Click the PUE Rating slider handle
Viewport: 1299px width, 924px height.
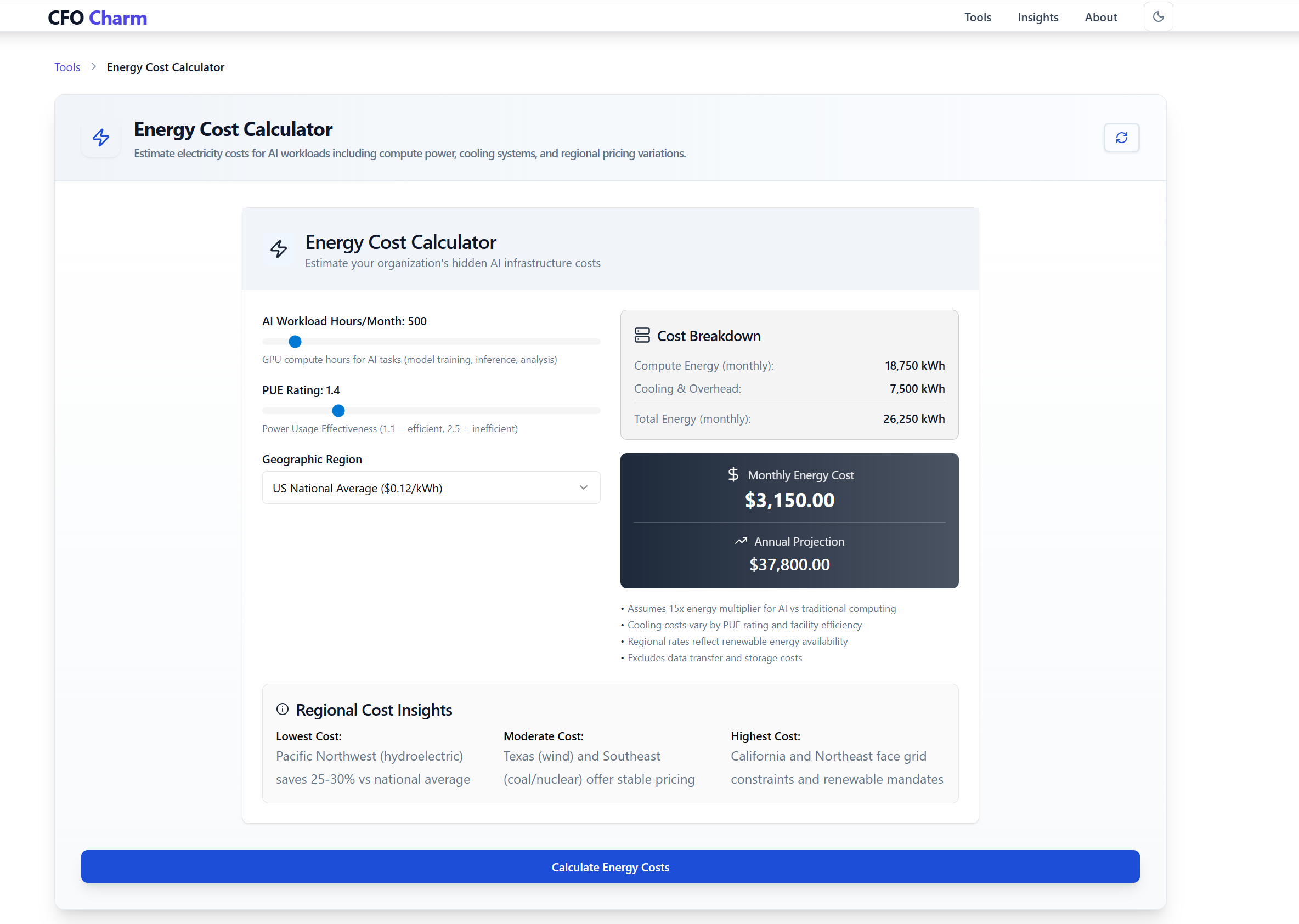point(338,410)
